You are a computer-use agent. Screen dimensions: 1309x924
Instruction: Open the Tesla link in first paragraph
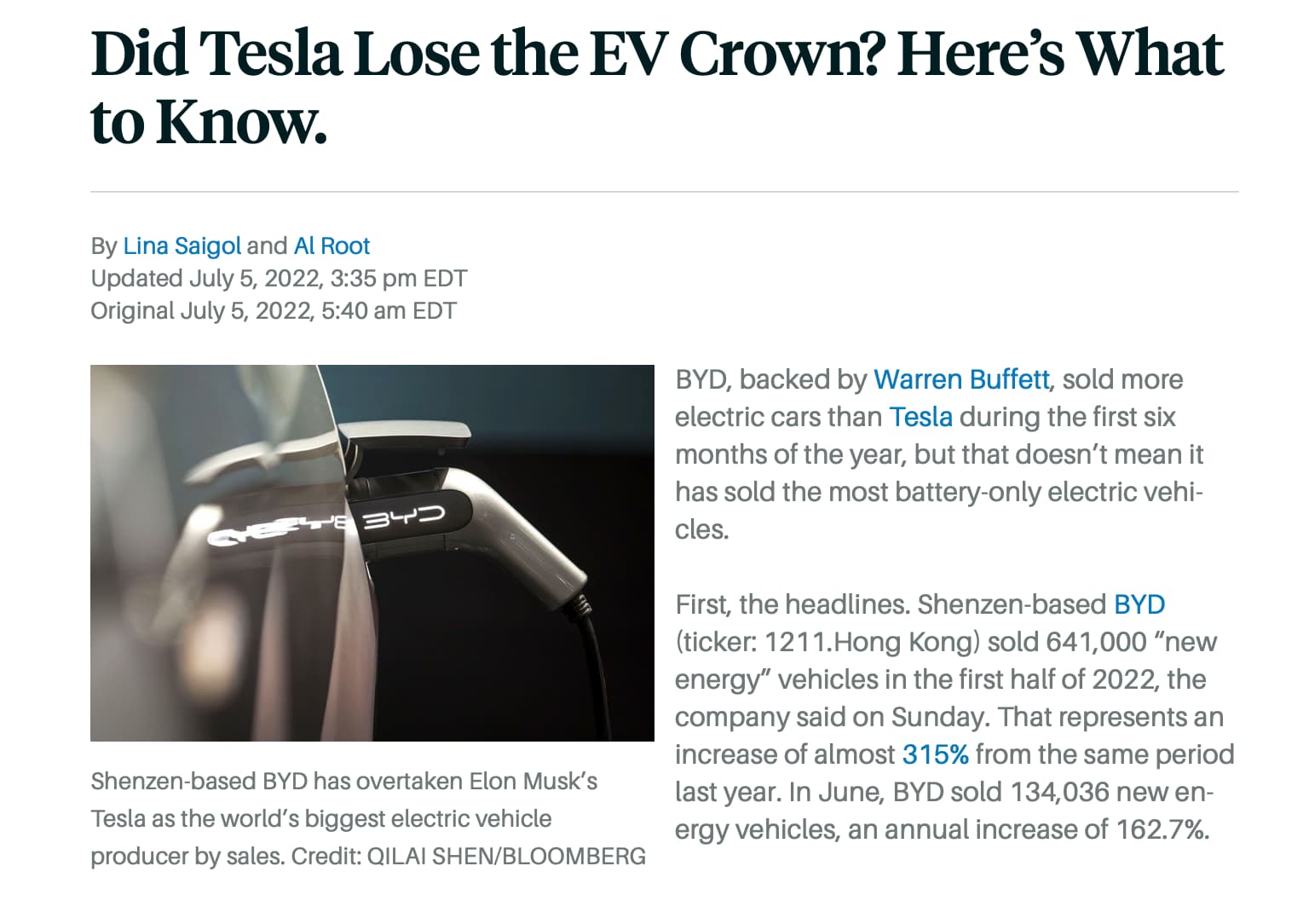pyautogui.click(x=920, y=417)
